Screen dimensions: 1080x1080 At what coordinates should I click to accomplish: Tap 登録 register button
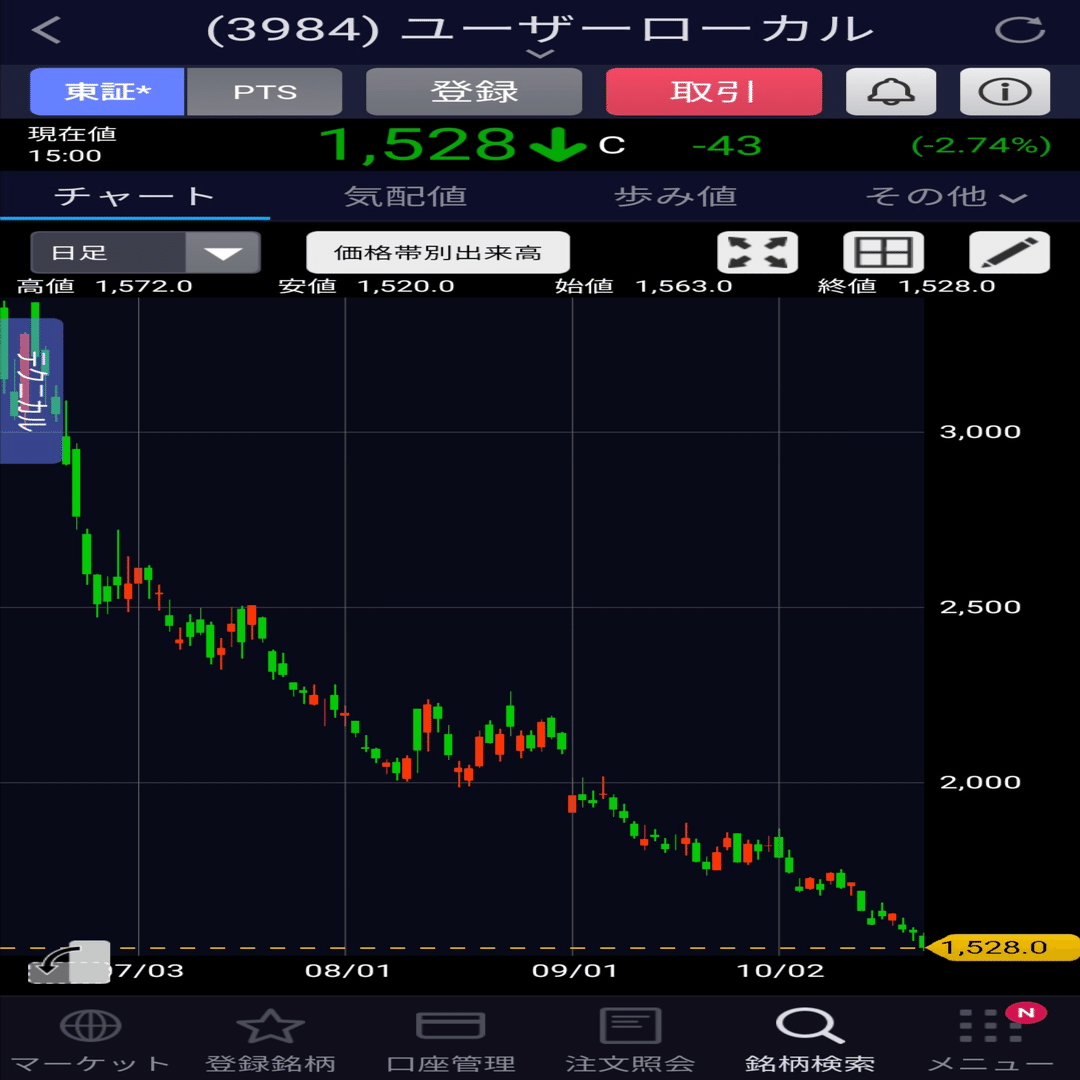coord(474,92)
